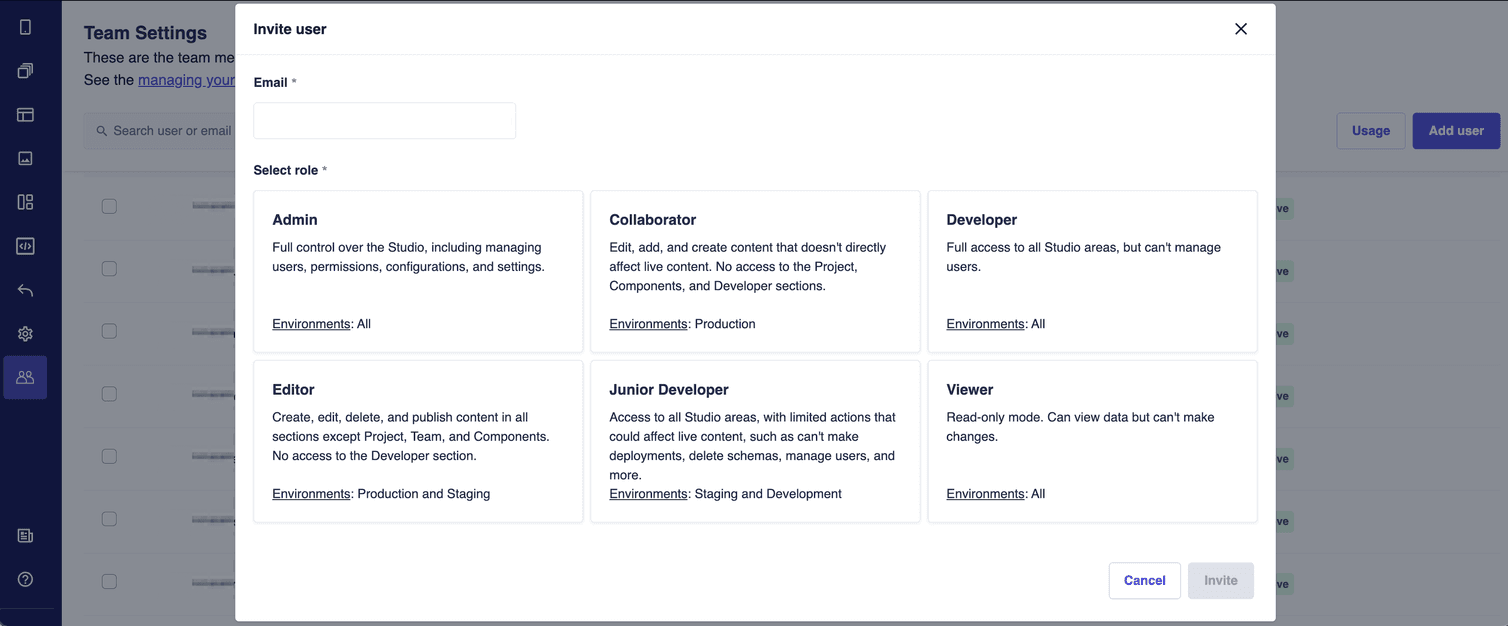This screenshot has width=1508, height=626.
Task: Open the Components grid sidebar icon
Action: click(25, 202)
